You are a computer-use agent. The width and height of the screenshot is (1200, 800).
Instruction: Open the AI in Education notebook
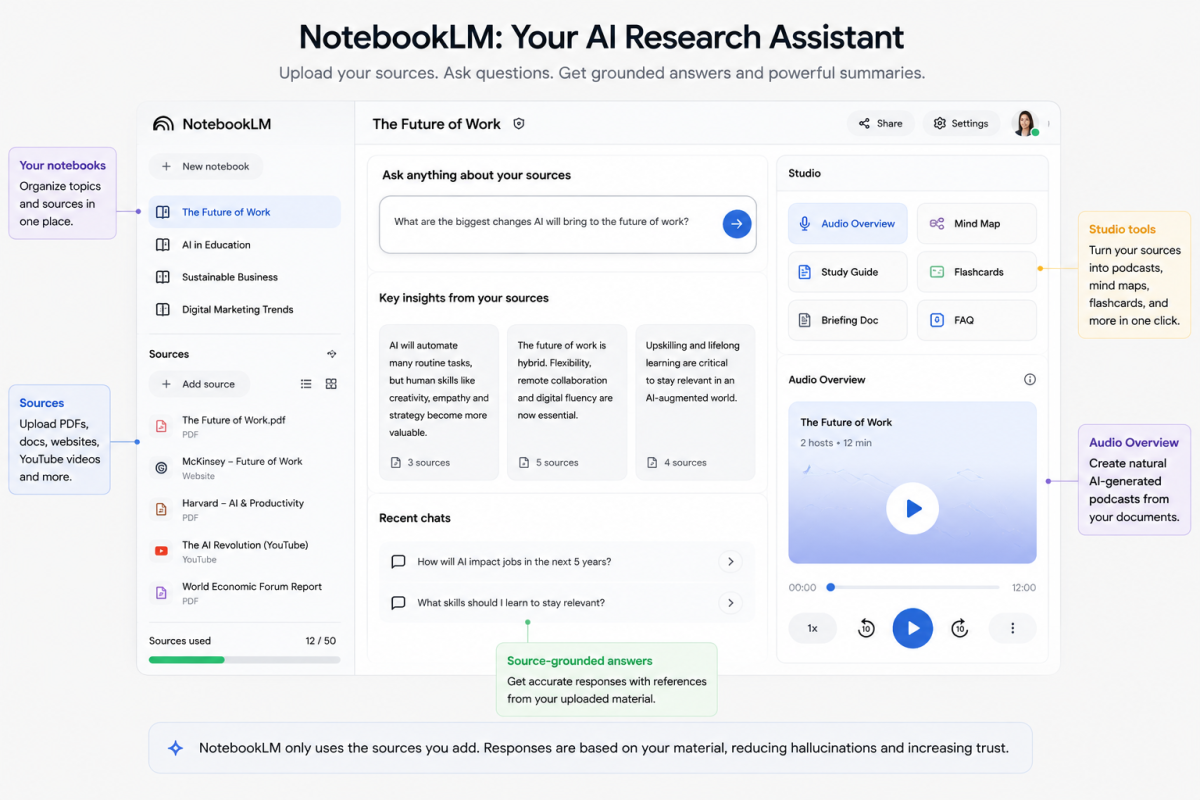244,245
